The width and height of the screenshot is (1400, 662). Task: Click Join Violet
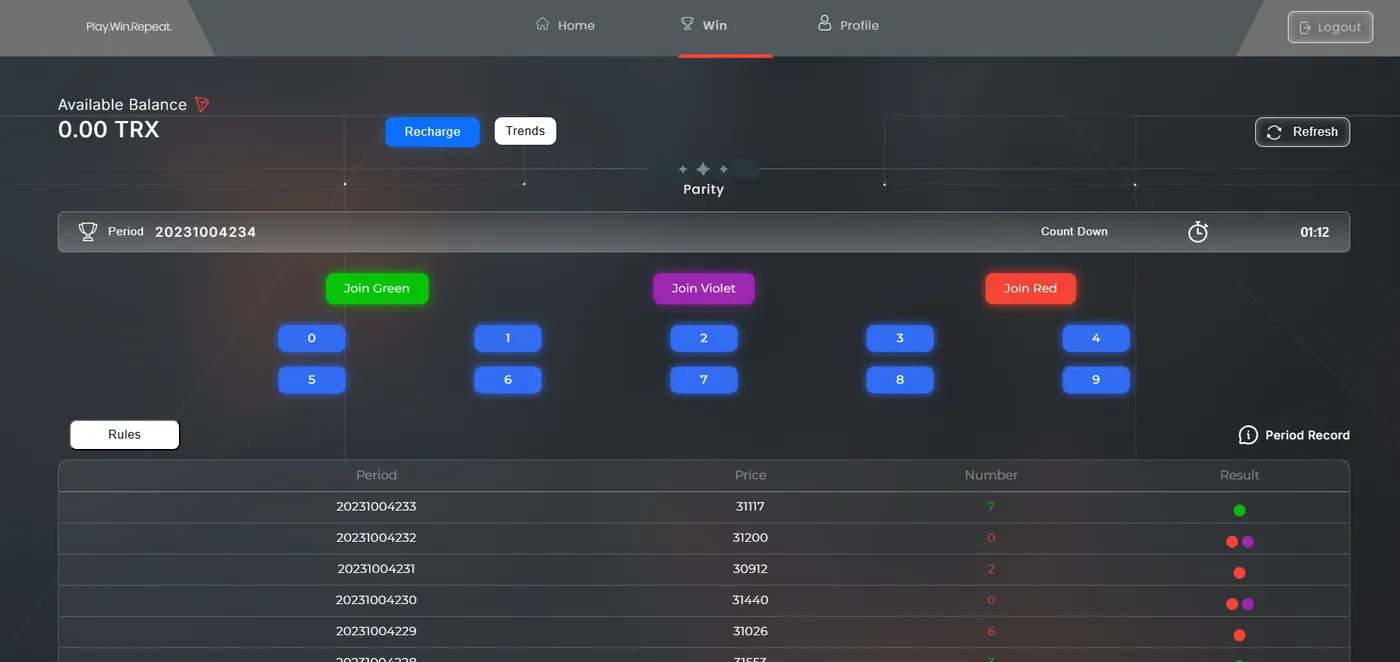pos(704,288)
